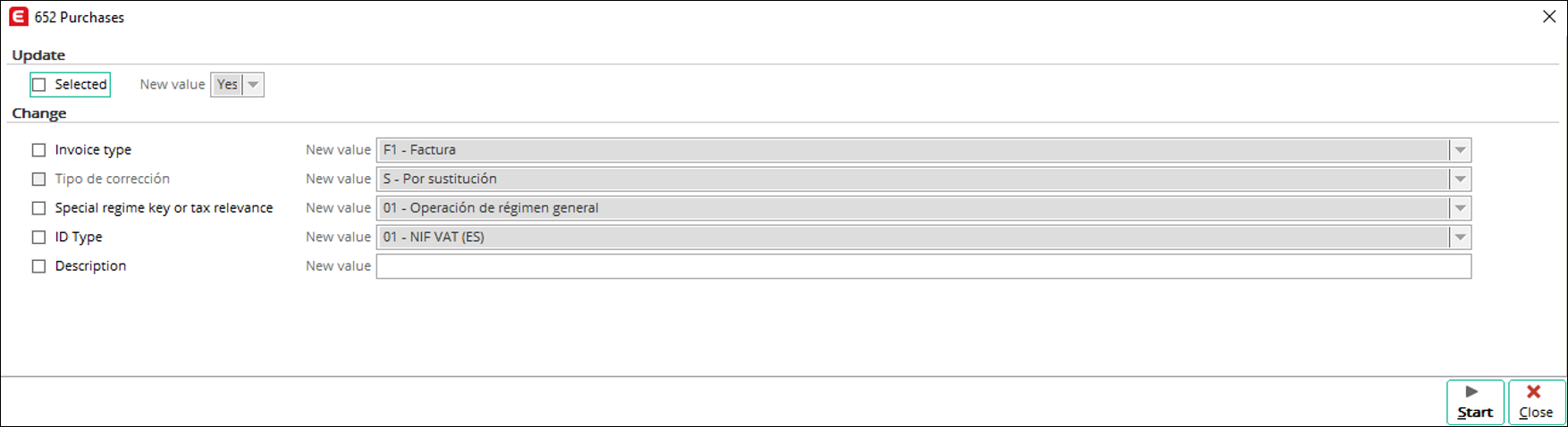Open the Yes dropdown for Selected
The image size is (1568, 427).
pos(253,85)
